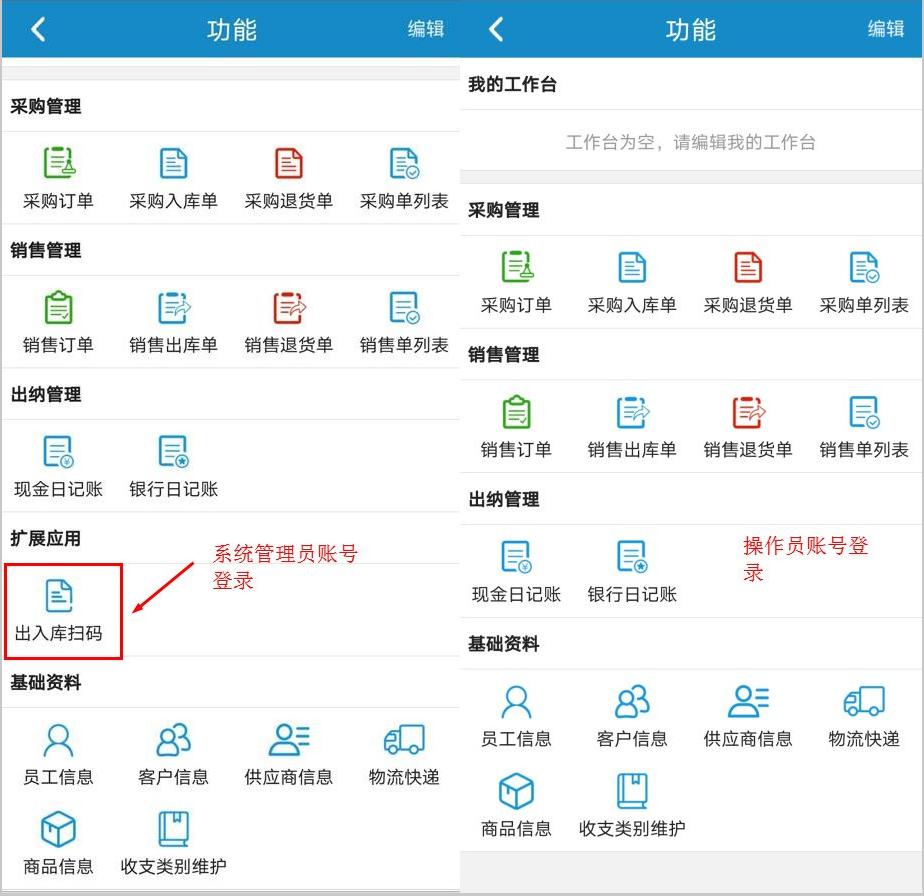
Task: View 客户信息 on the system administrator screen
Action: pyautogui.click(x=173, y=753)
